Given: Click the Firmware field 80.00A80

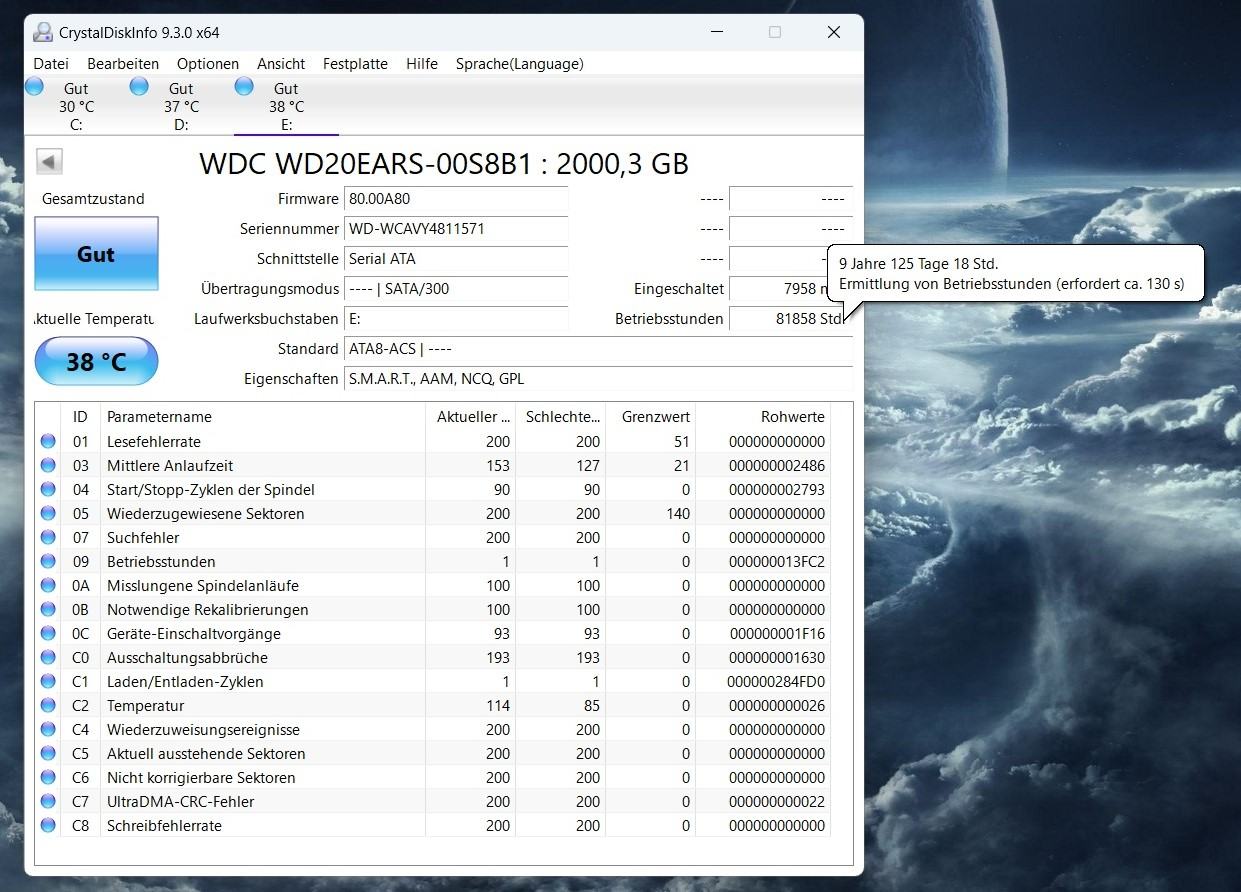Looking at the screenshot, I should (456, 199).
